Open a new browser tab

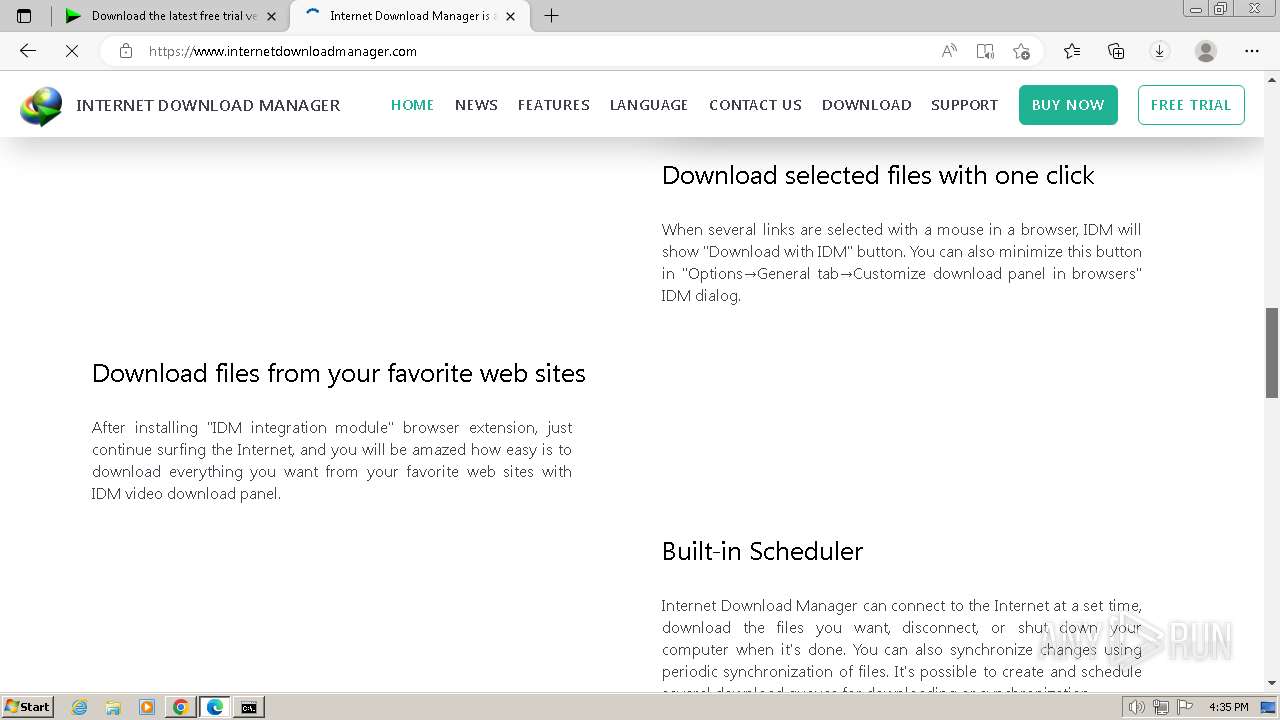pyautogui.click(x=551, y=15)
